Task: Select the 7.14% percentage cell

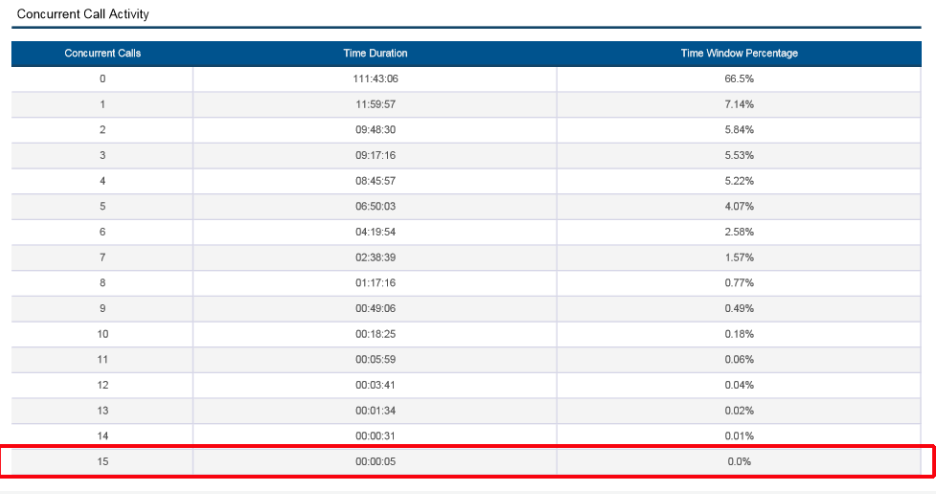Action: point(739,104)
